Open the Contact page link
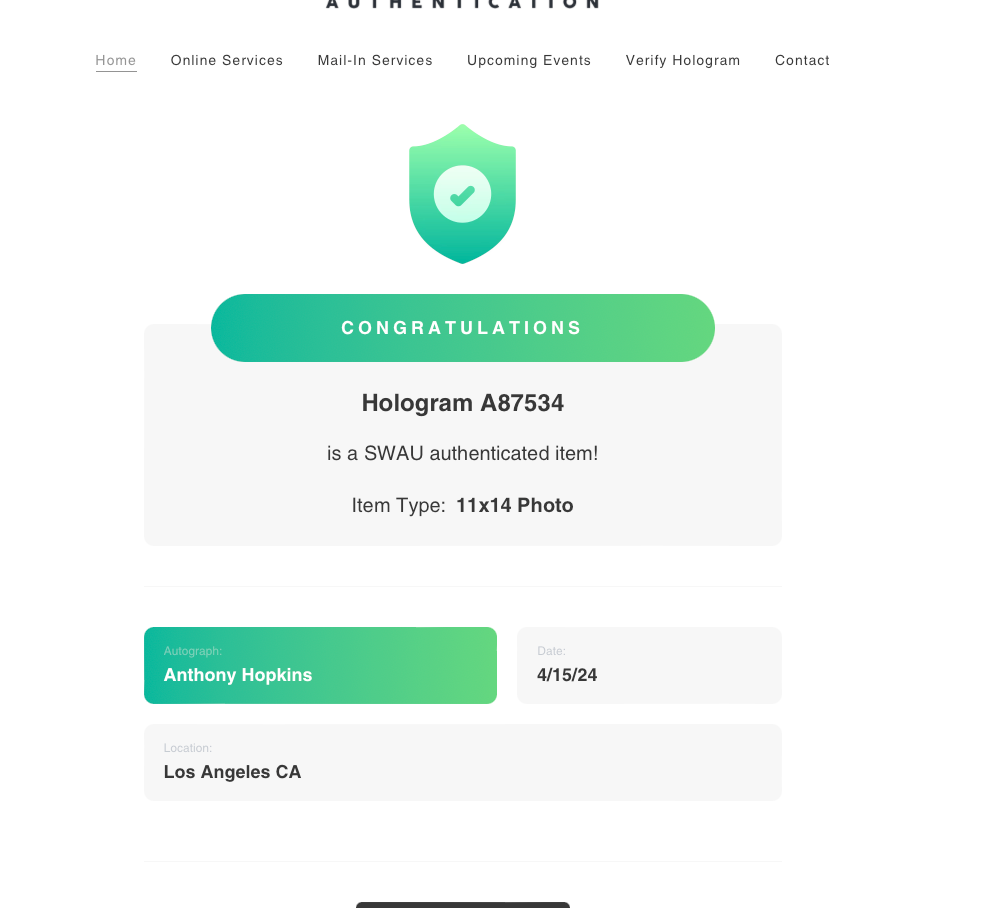Viewport: 1002px width, 908px height. 802,61
